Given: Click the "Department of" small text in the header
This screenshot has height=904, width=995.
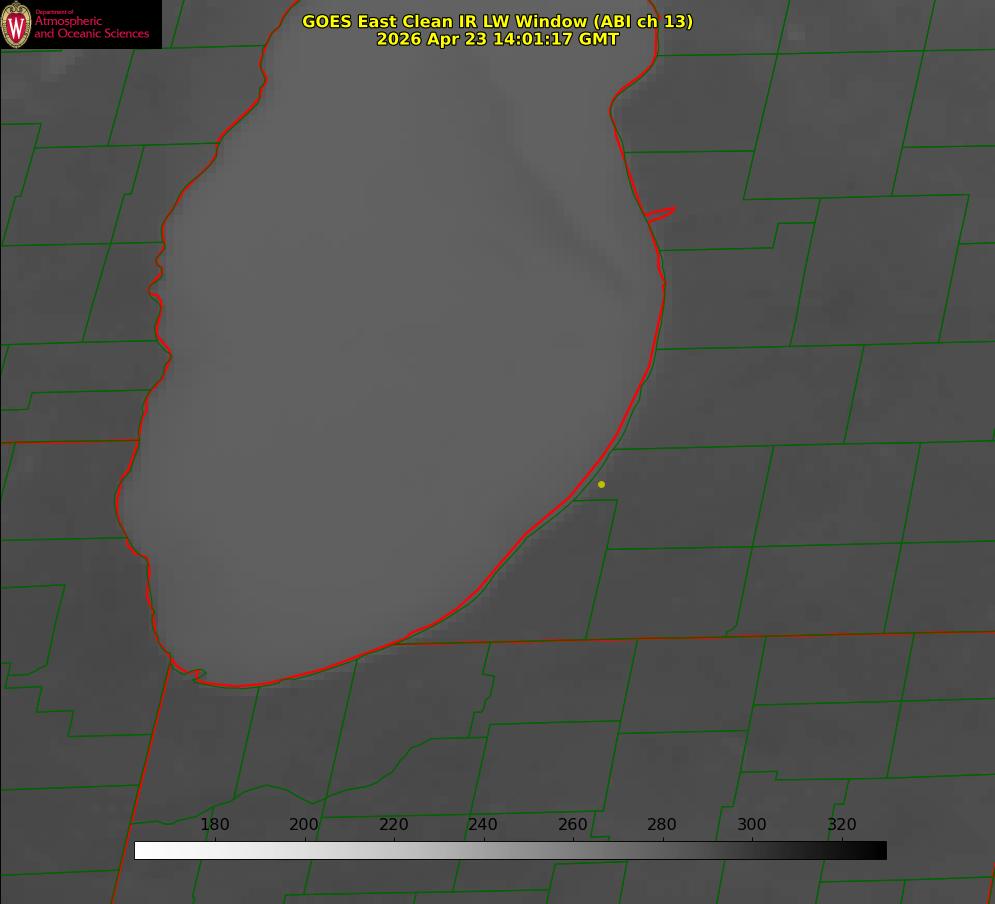Looking at the screenshot, I should [x=55, y=12].
